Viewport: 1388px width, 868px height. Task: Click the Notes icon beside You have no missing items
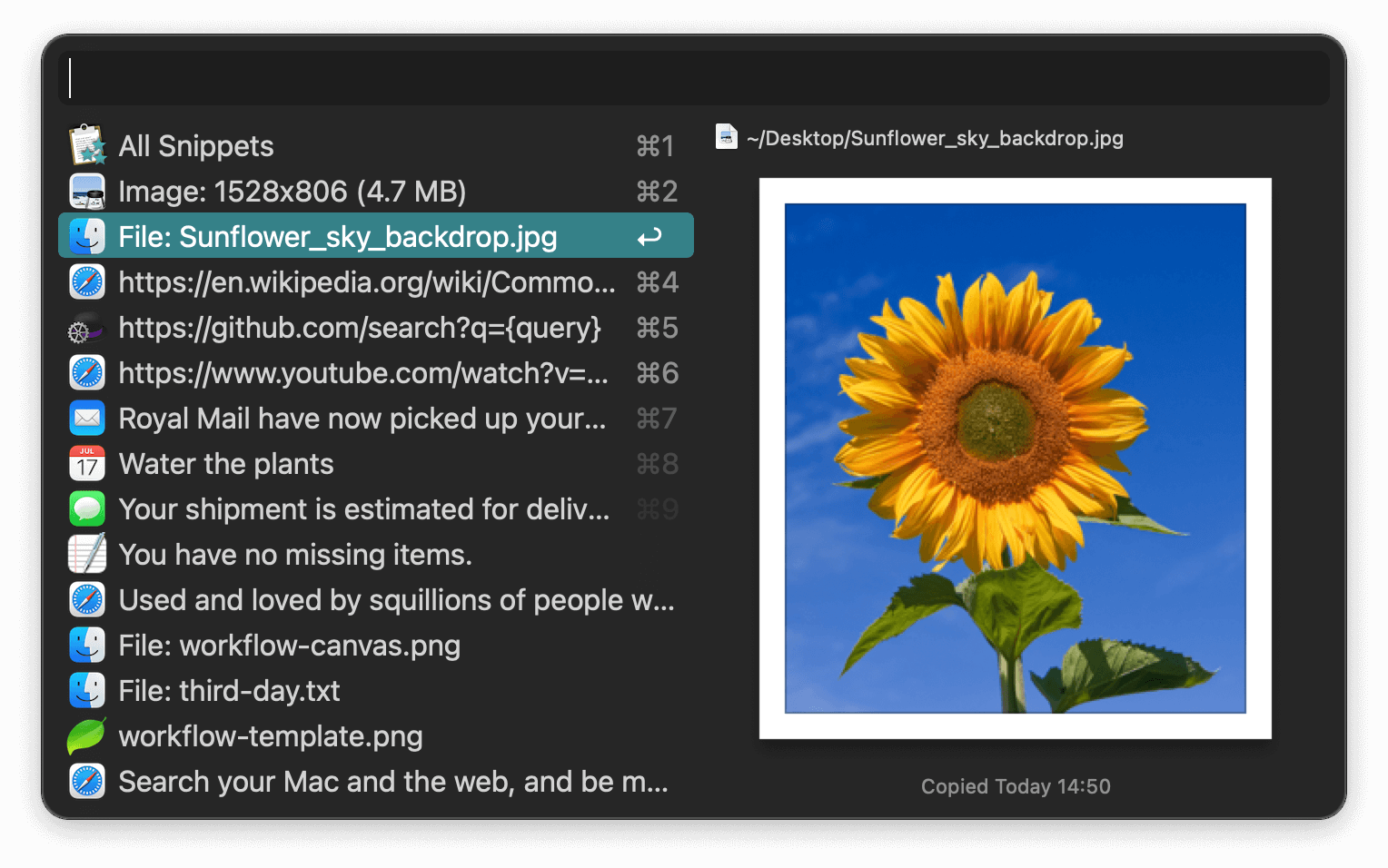pyautogui.click(x=86, y=554)
